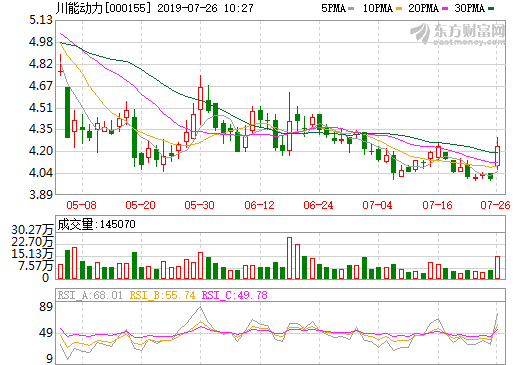Click the 06-24 date label
The height and width of the screenshot is (365, 520).
318,205
